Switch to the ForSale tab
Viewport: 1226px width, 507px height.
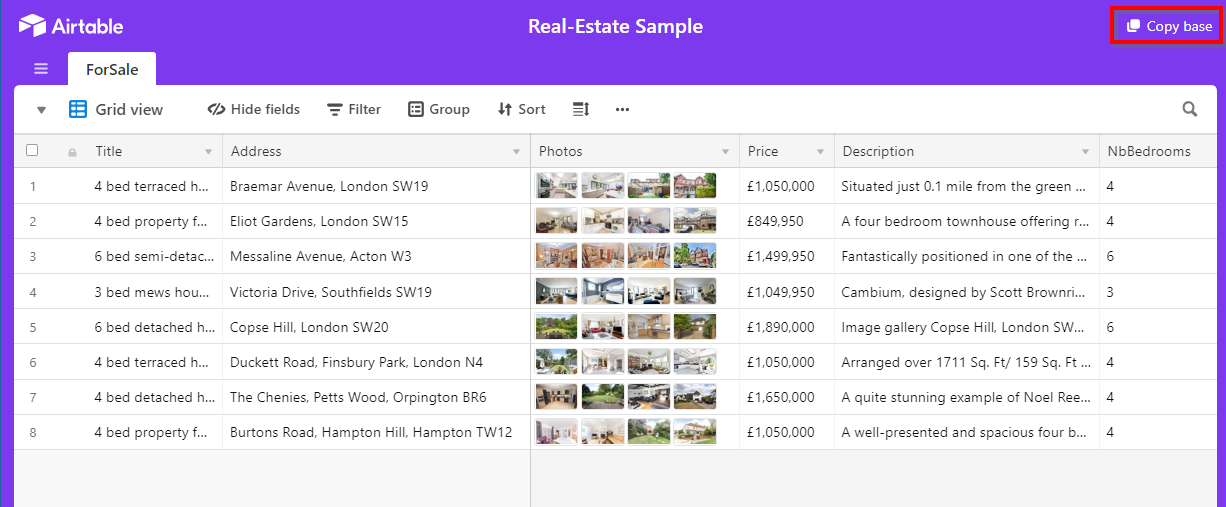pos(112,70)
